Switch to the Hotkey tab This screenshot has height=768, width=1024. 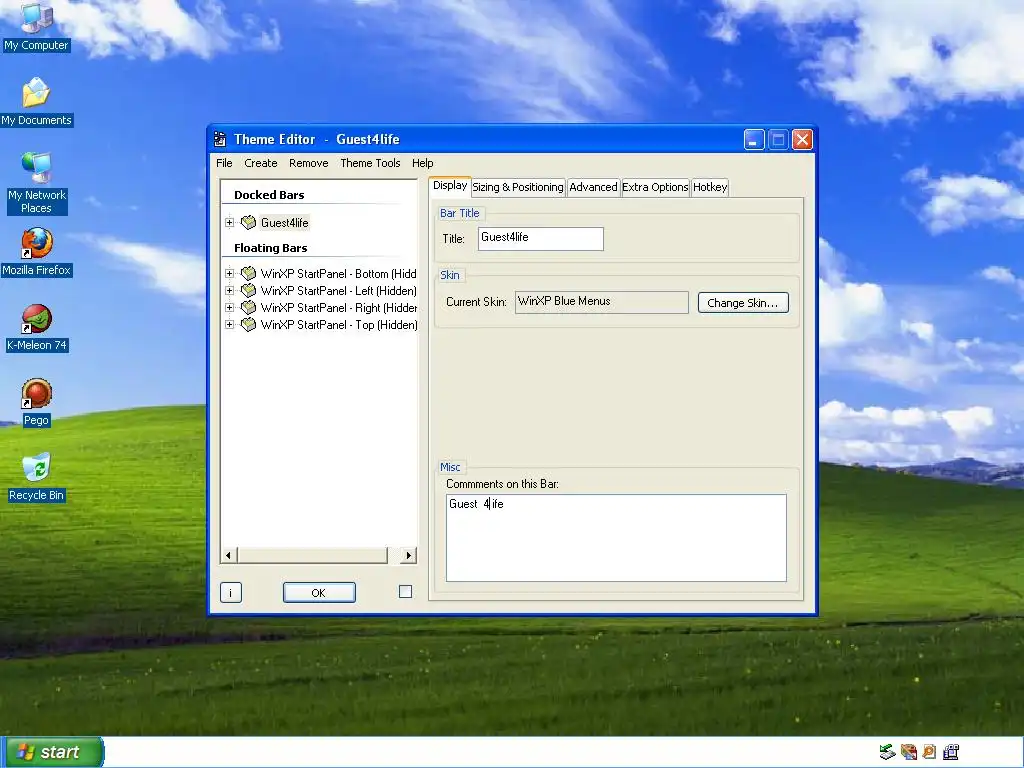[710, 187]
